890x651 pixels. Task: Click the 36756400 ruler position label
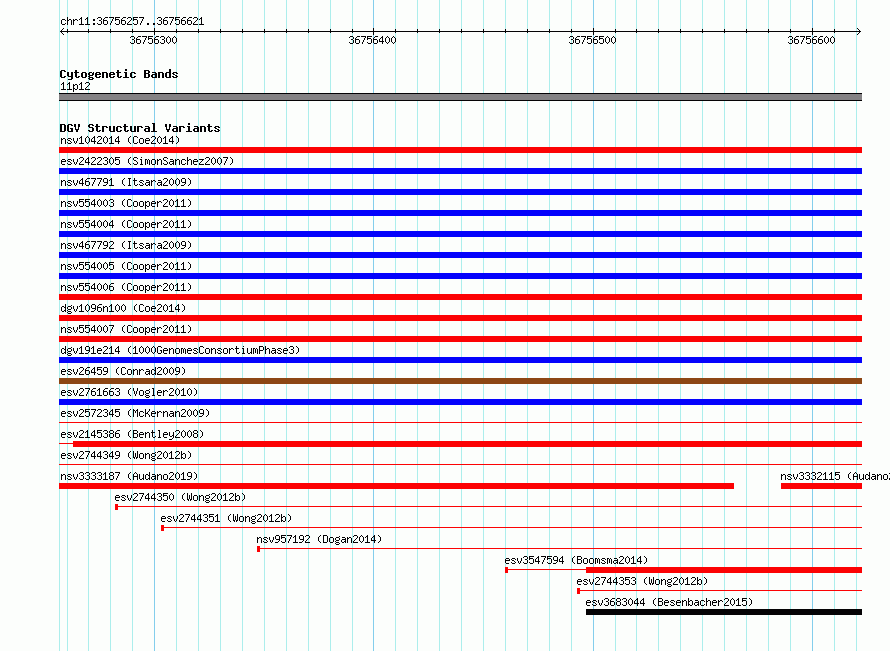point(372,40)
